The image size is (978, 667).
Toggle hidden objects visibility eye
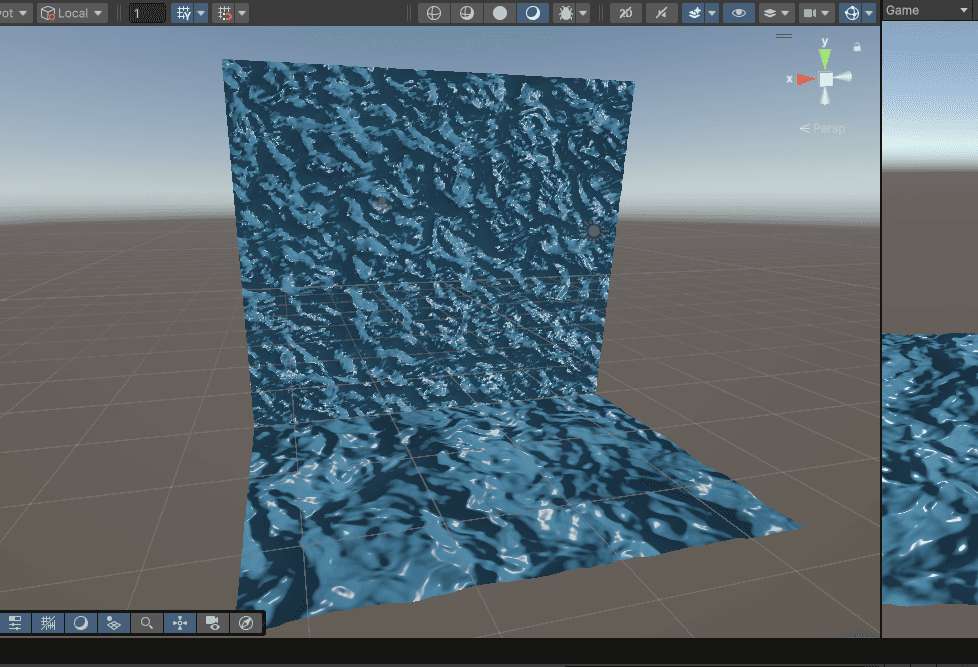click(x=738, y=13)
